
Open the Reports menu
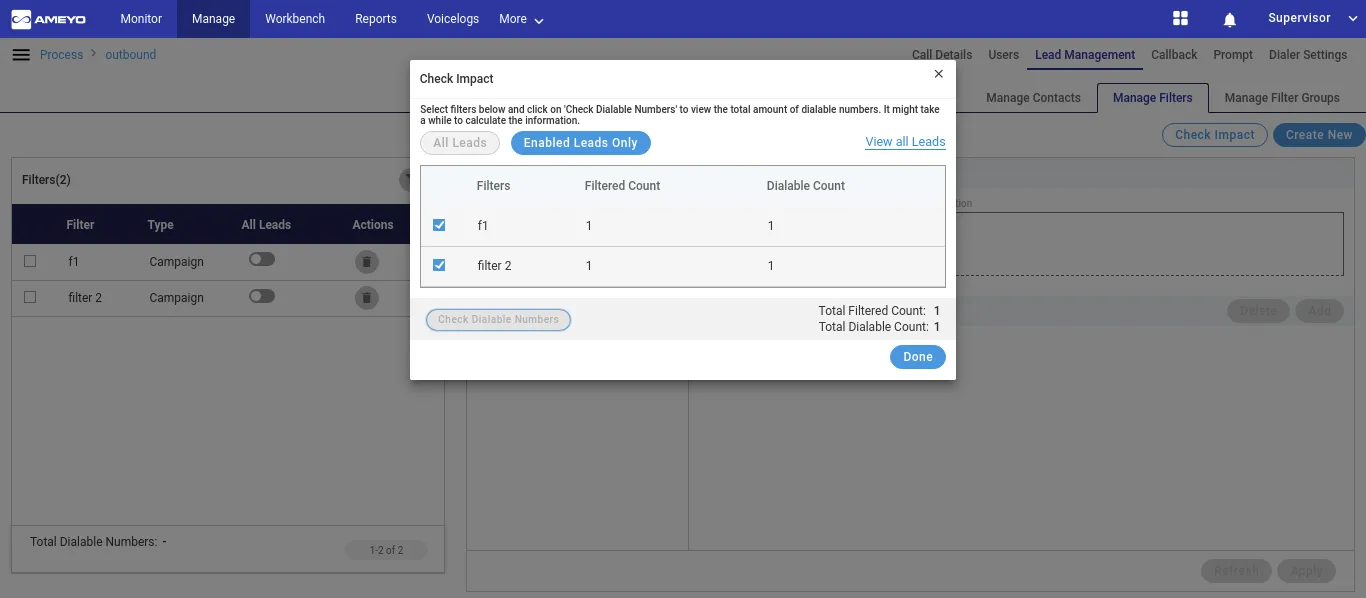376,19
